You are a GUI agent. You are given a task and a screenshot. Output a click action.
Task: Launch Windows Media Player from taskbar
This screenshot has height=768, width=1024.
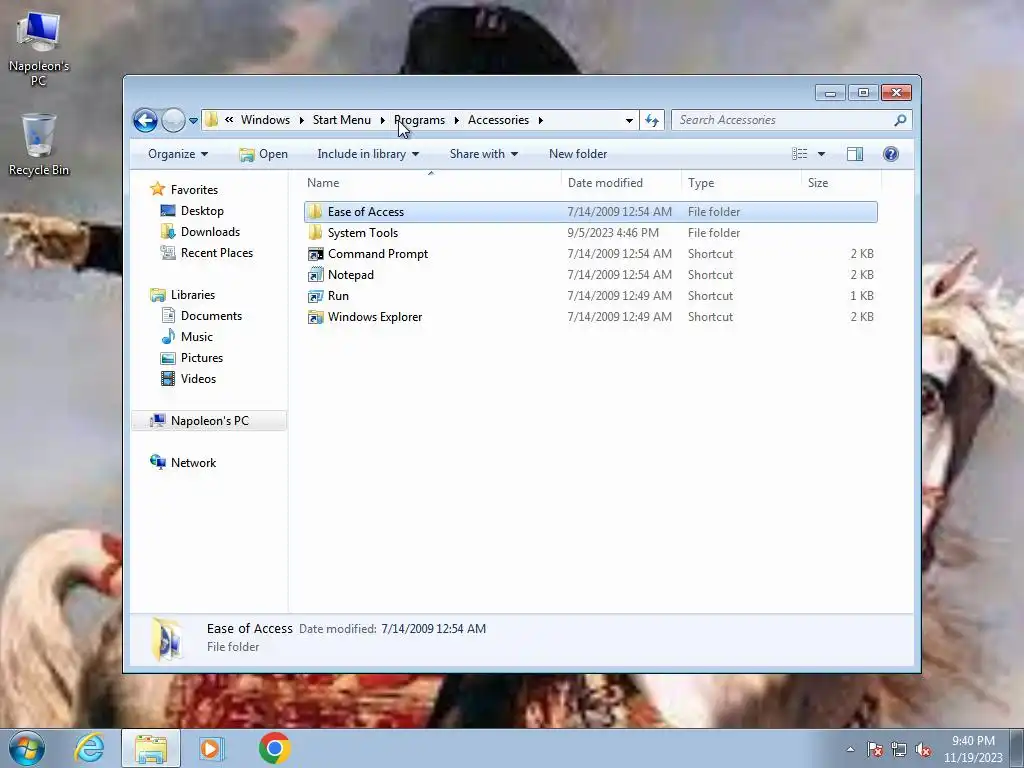pyautogui.click(x=211, y=748)
